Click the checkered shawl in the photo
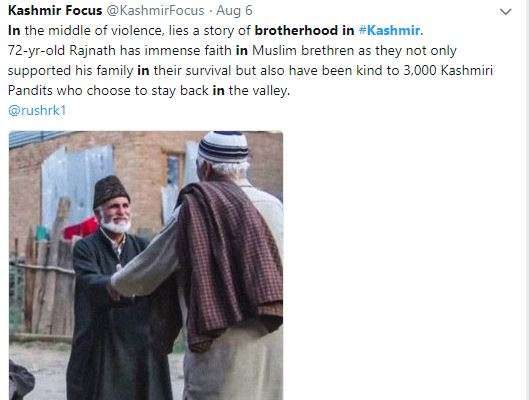The height and width of the screenshot is (400, 529). click(x=229, y=263)
